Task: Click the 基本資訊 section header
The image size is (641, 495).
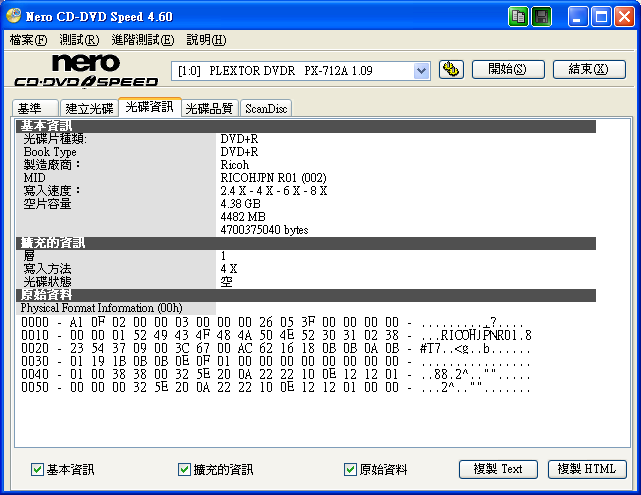Action: [x=306, y=126]
